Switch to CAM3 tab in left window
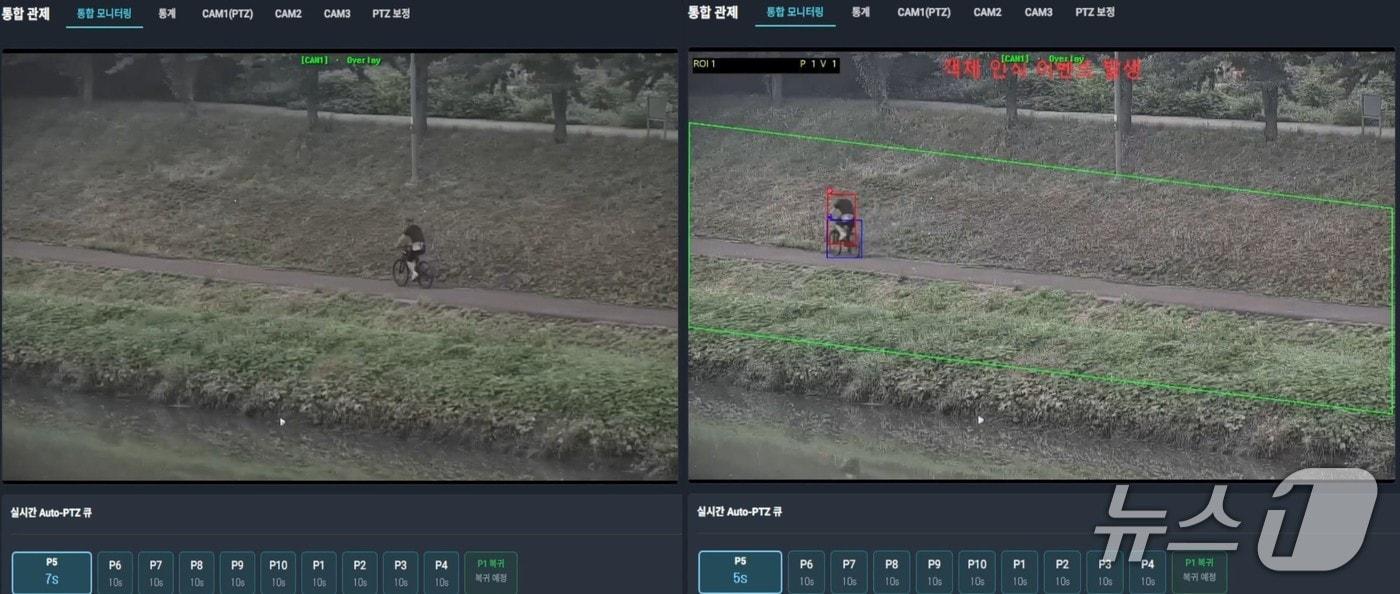The image size is (1400, 594). point(337,13)
